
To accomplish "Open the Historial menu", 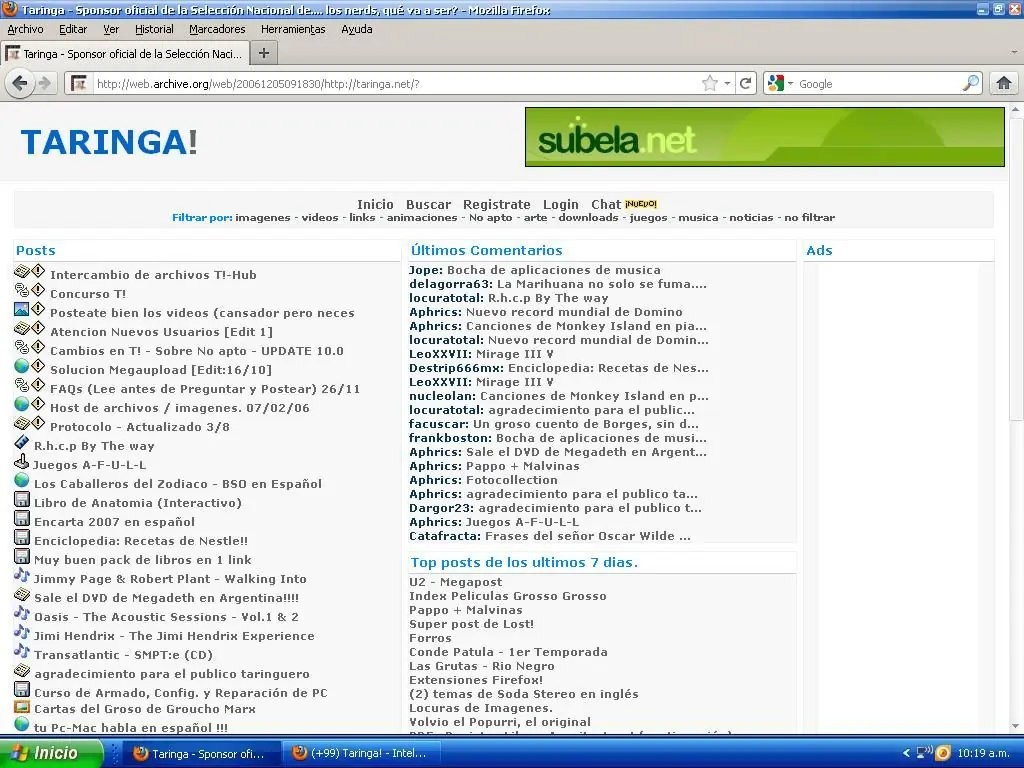I will point(154,29).
